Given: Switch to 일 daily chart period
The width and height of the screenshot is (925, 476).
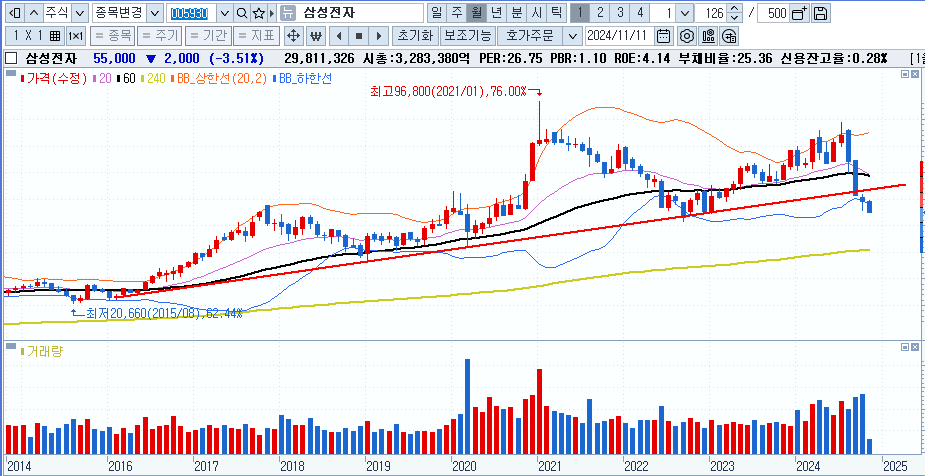Looking at the screenshot, I should (437, 12).
